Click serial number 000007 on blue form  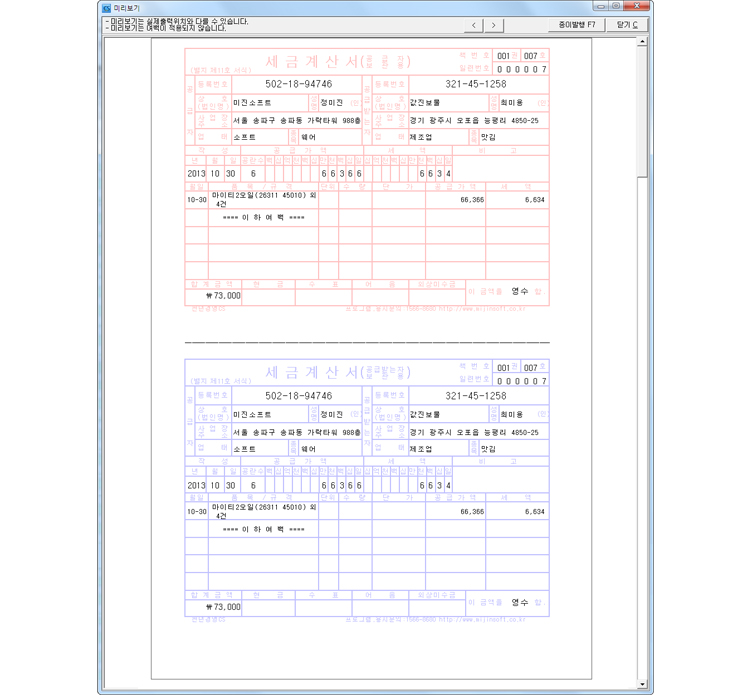[522, 381]
